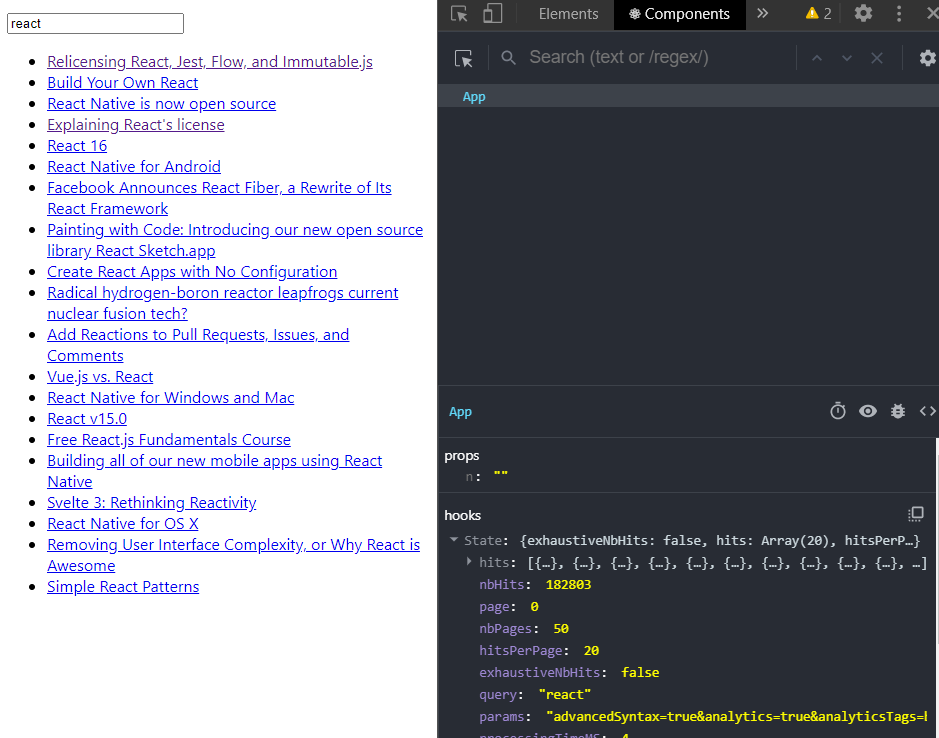This screenshot has height=738, width=939.
Task: Click the nbPages value 50
Action: [561, 628]
